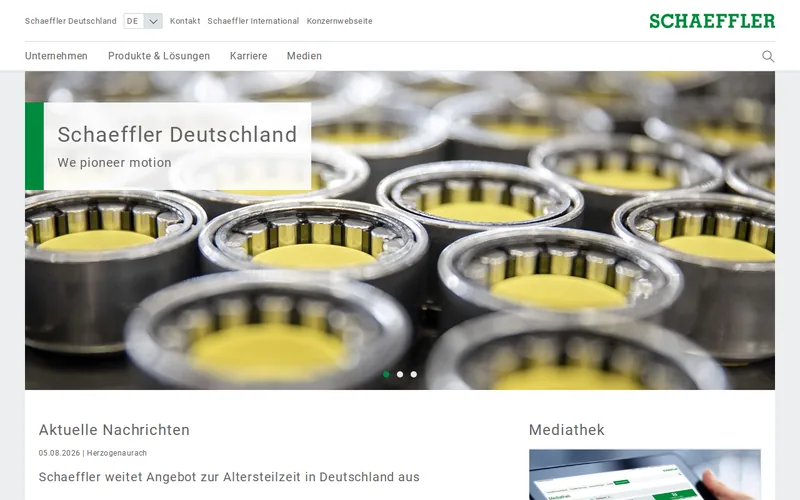Click the hero title Schaeffler Deutschland
The width and height of the screenshot is (800, 500).
177,135
